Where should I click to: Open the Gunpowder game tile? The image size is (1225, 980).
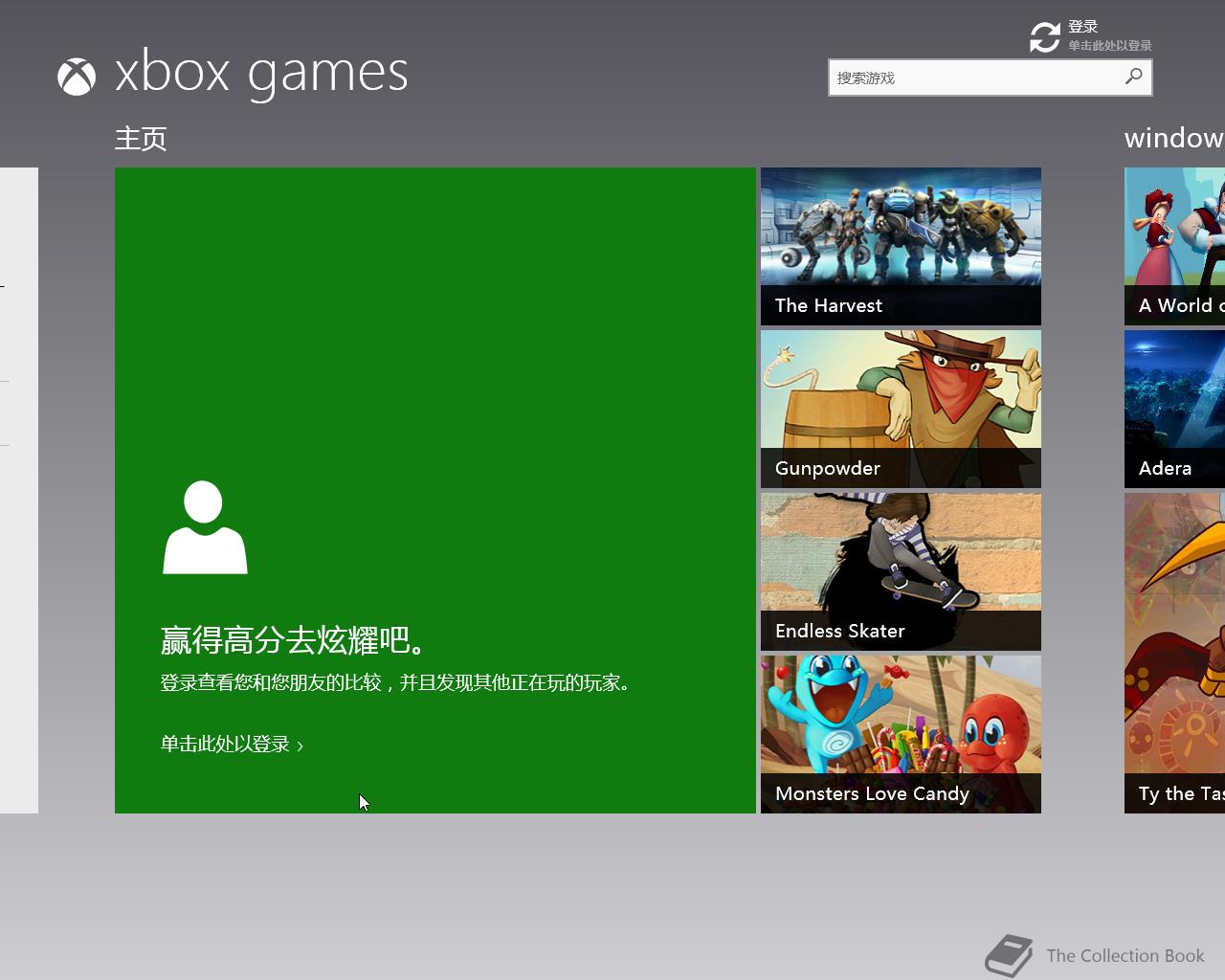(x=901, y=409)
